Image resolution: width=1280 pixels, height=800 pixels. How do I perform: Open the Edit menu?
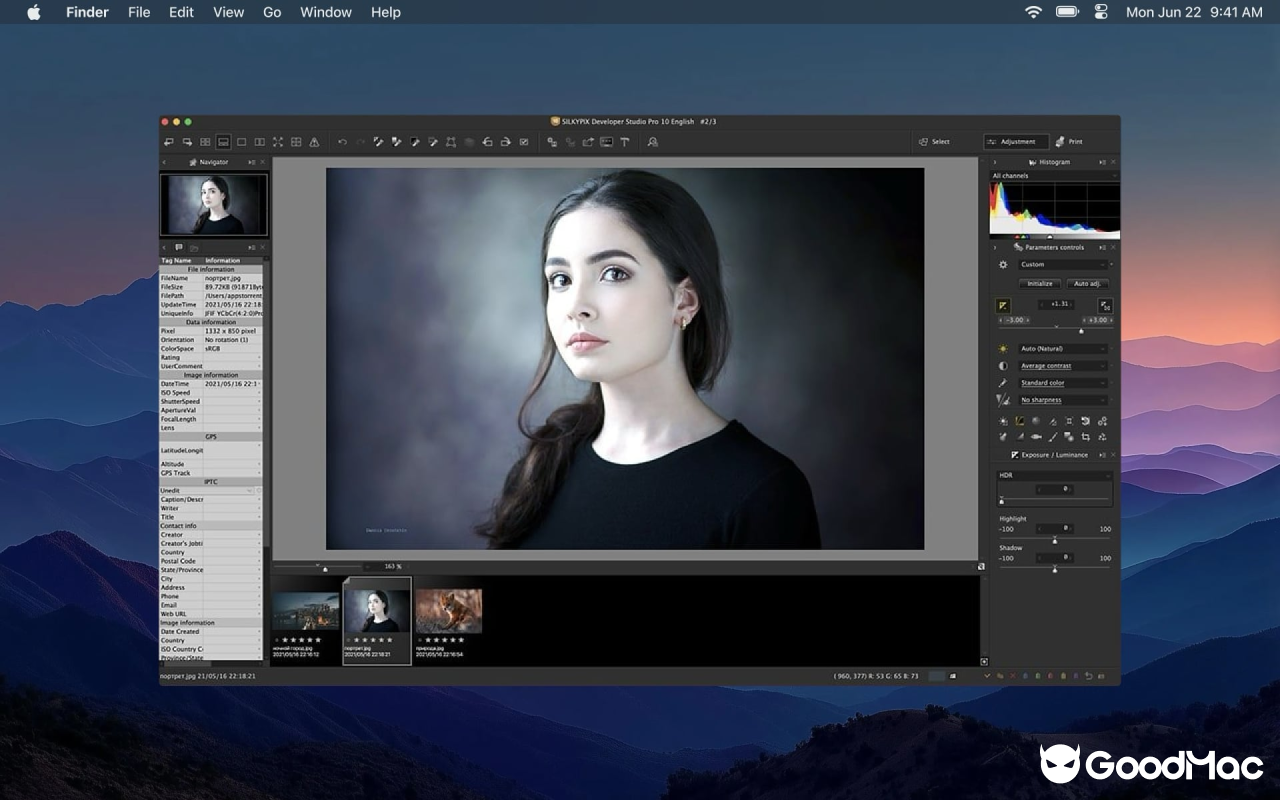[x=181, y=12]
